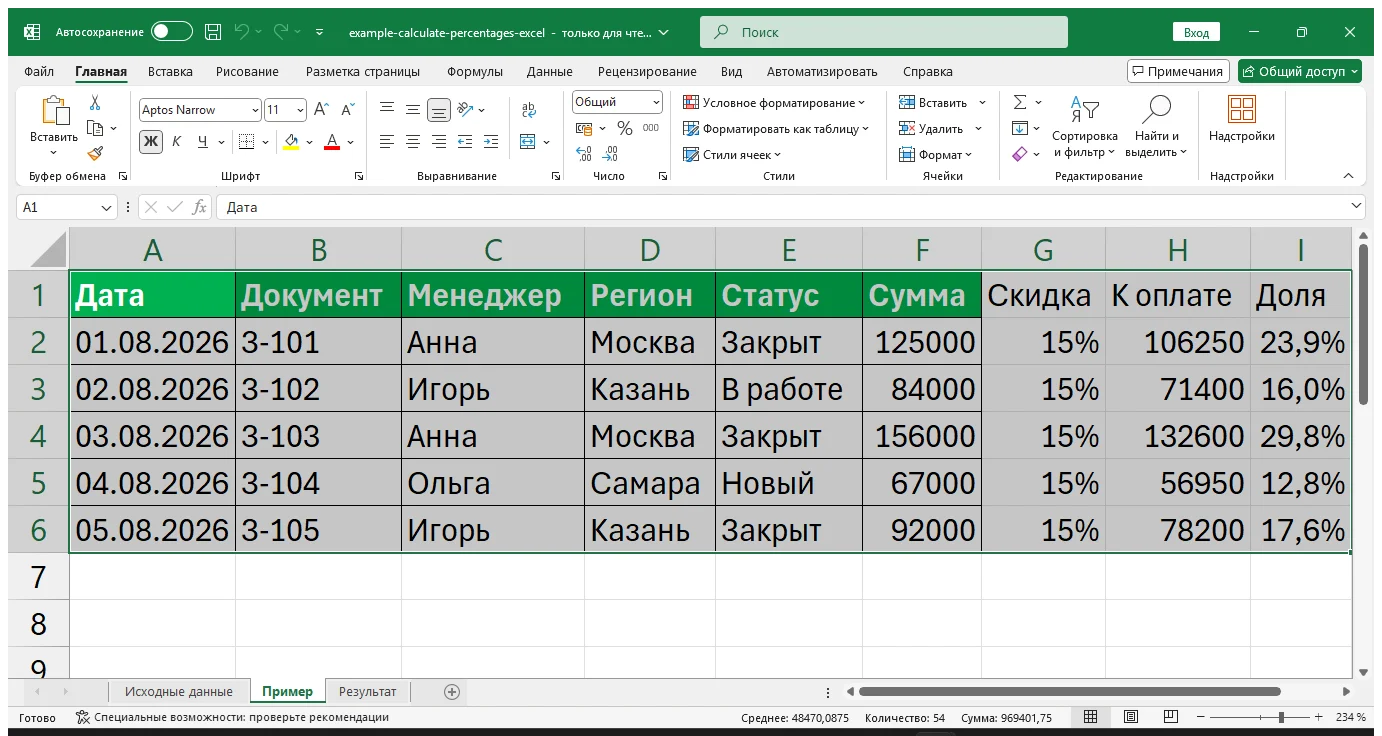Click the Cut scissors icon
Viewport: 1382px width, 736px height.
(95, 103)
